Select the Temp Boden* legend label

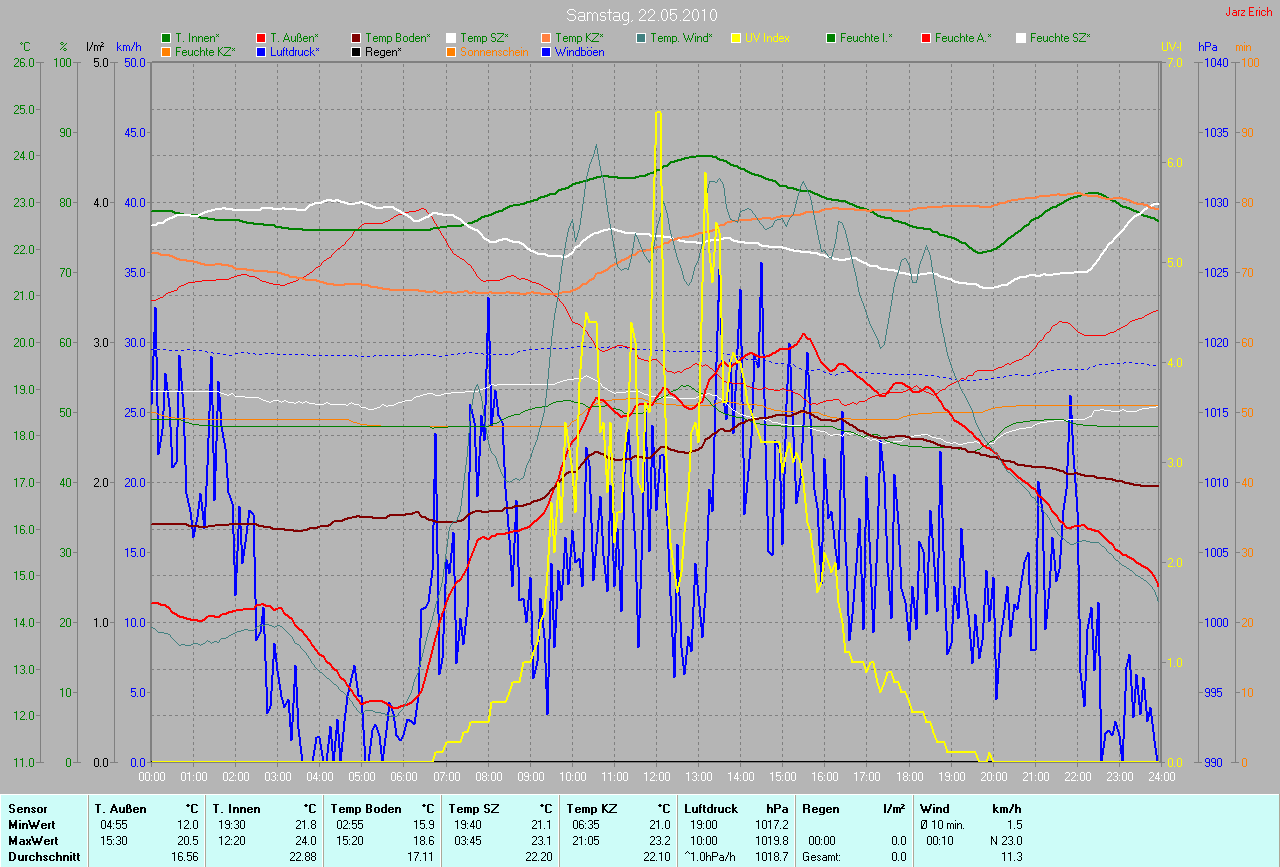pyautogui.click(x=398, y=38)
